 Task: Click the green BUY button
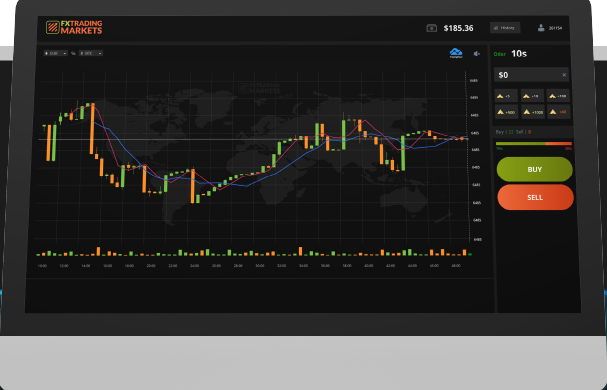click(x=535, y=169)
